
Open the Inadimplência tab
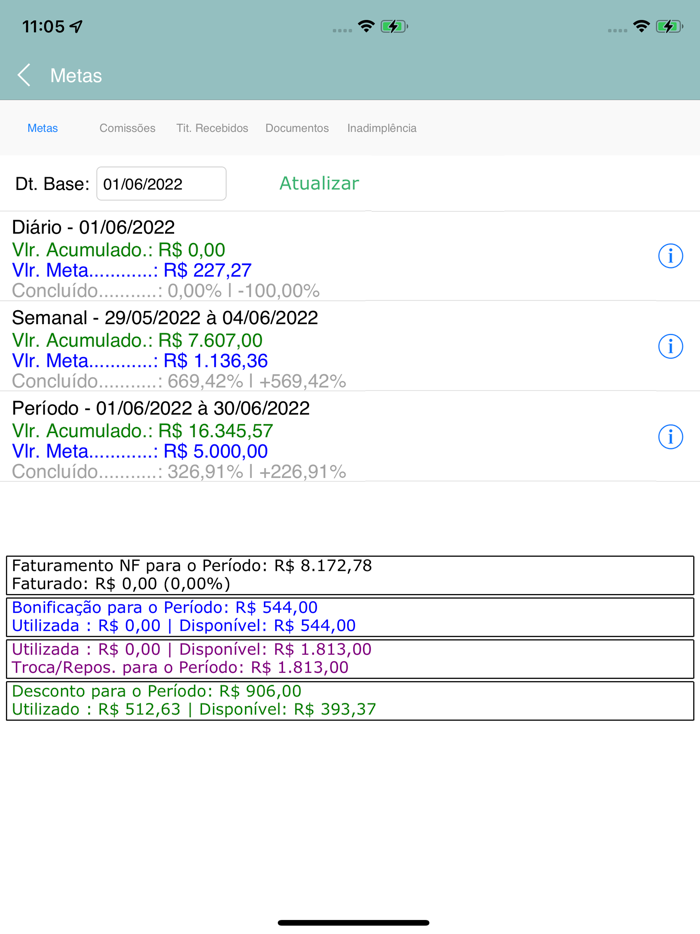[381, 128]
